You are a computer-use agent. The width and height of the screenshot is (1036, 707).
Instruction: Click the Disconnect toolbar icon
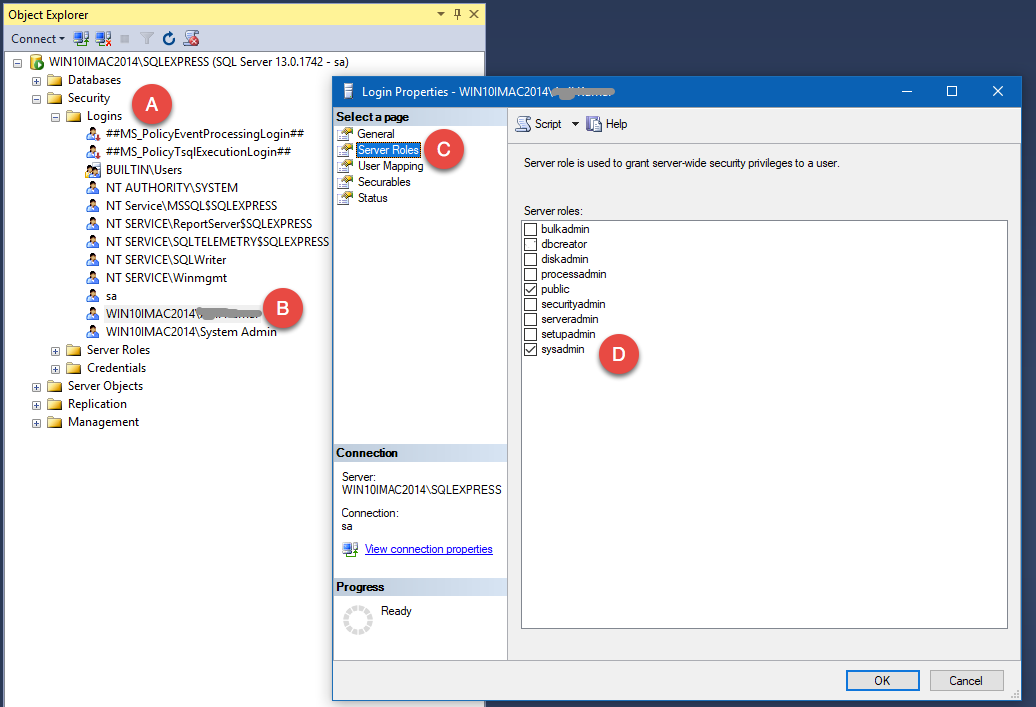tap(103, 39)
